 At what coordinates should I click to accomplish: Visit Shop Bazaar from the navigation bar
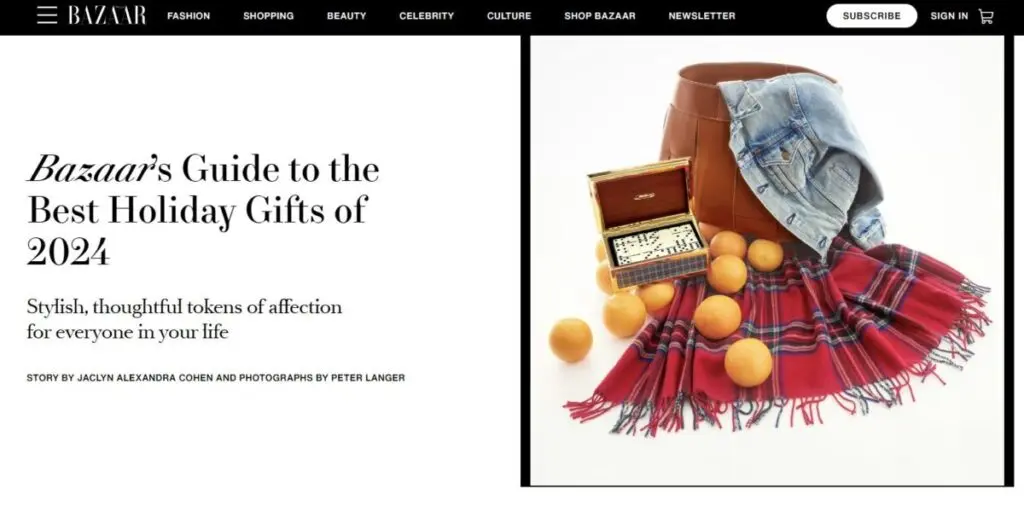tap(600, 16)
